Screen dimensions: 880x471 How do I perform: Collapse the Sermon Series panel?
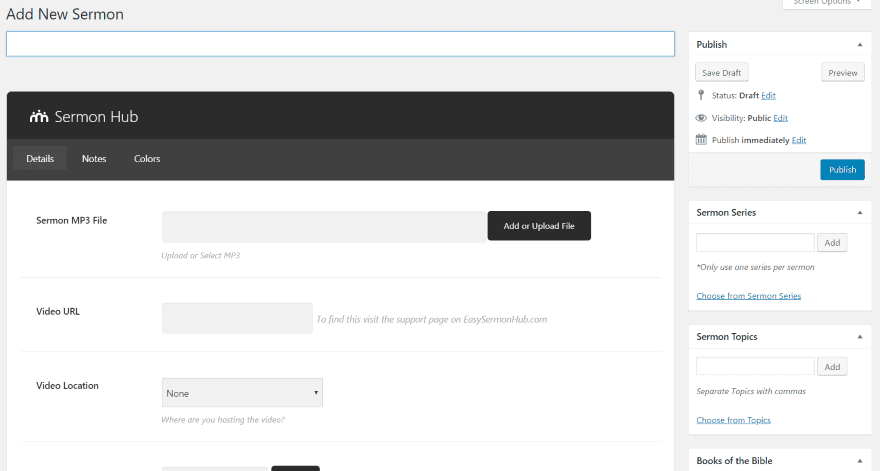pyautogui.click(x=860, y=212)
